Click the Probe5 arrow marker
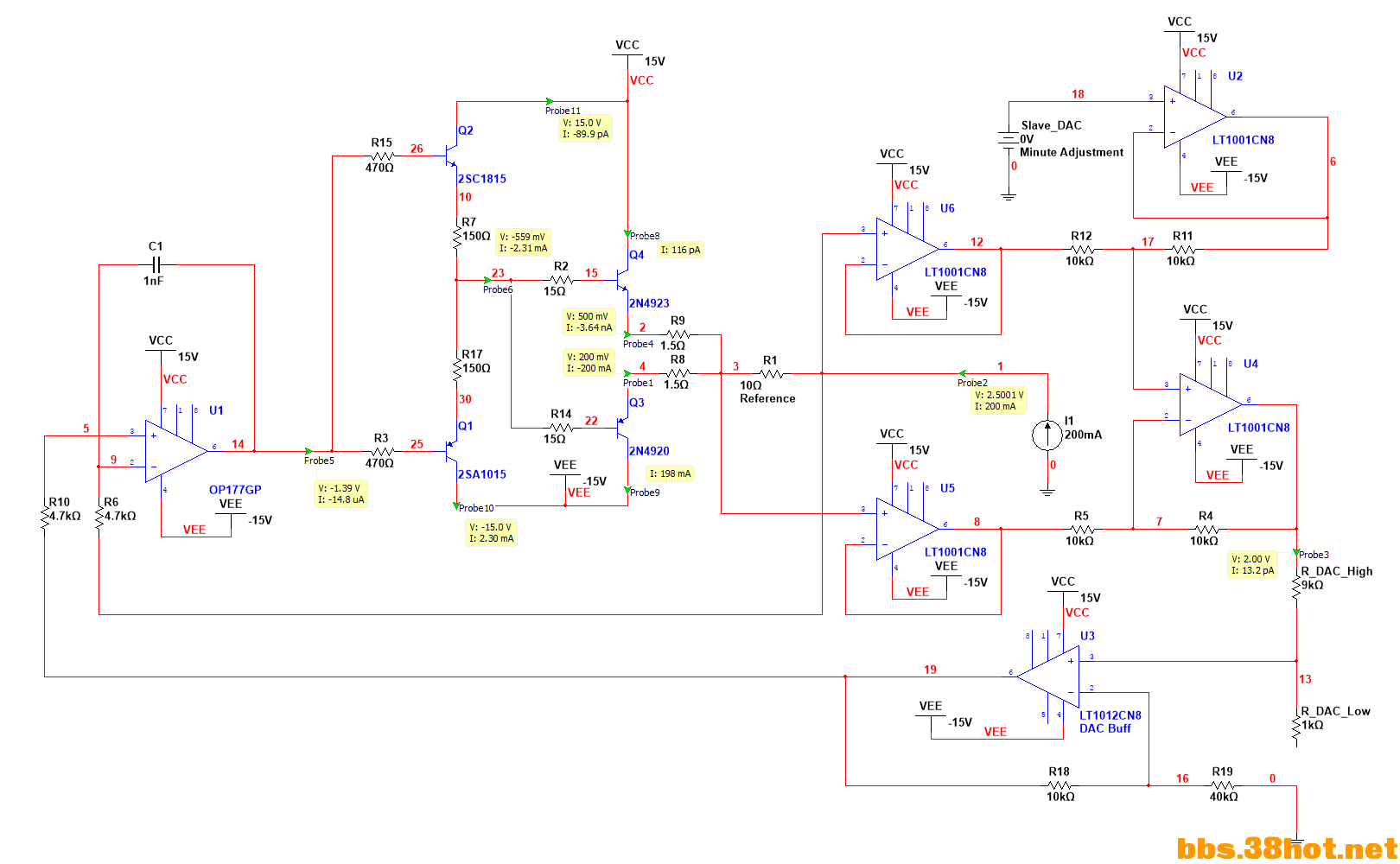 pos(309,451)
